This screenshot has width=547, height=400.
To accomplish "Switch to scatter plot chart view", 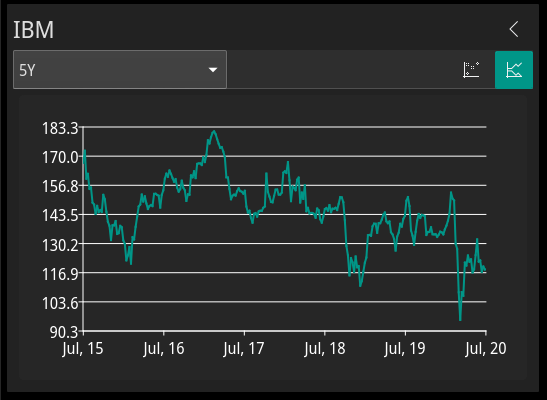I will [471, 70].
